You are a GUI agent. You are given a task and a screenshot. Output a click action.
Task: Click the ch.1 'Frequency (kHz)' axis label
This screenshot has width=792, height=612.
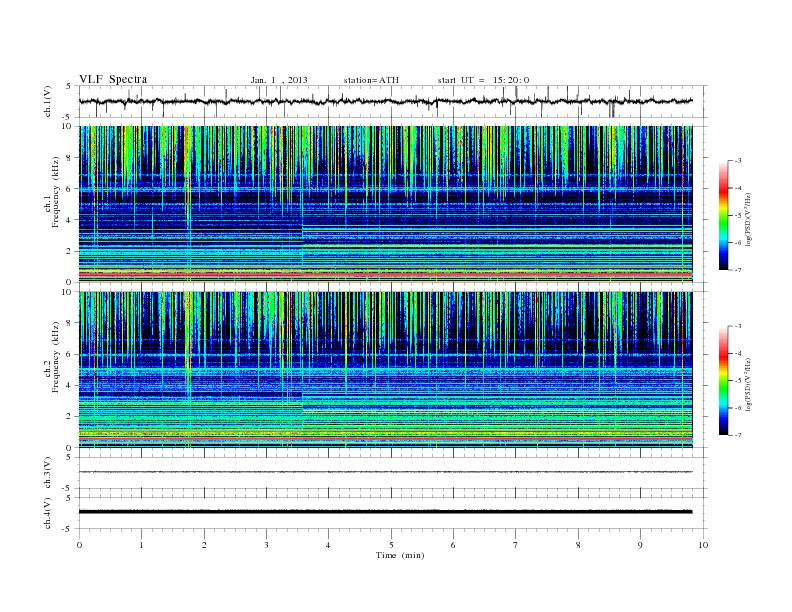point(56,192)
